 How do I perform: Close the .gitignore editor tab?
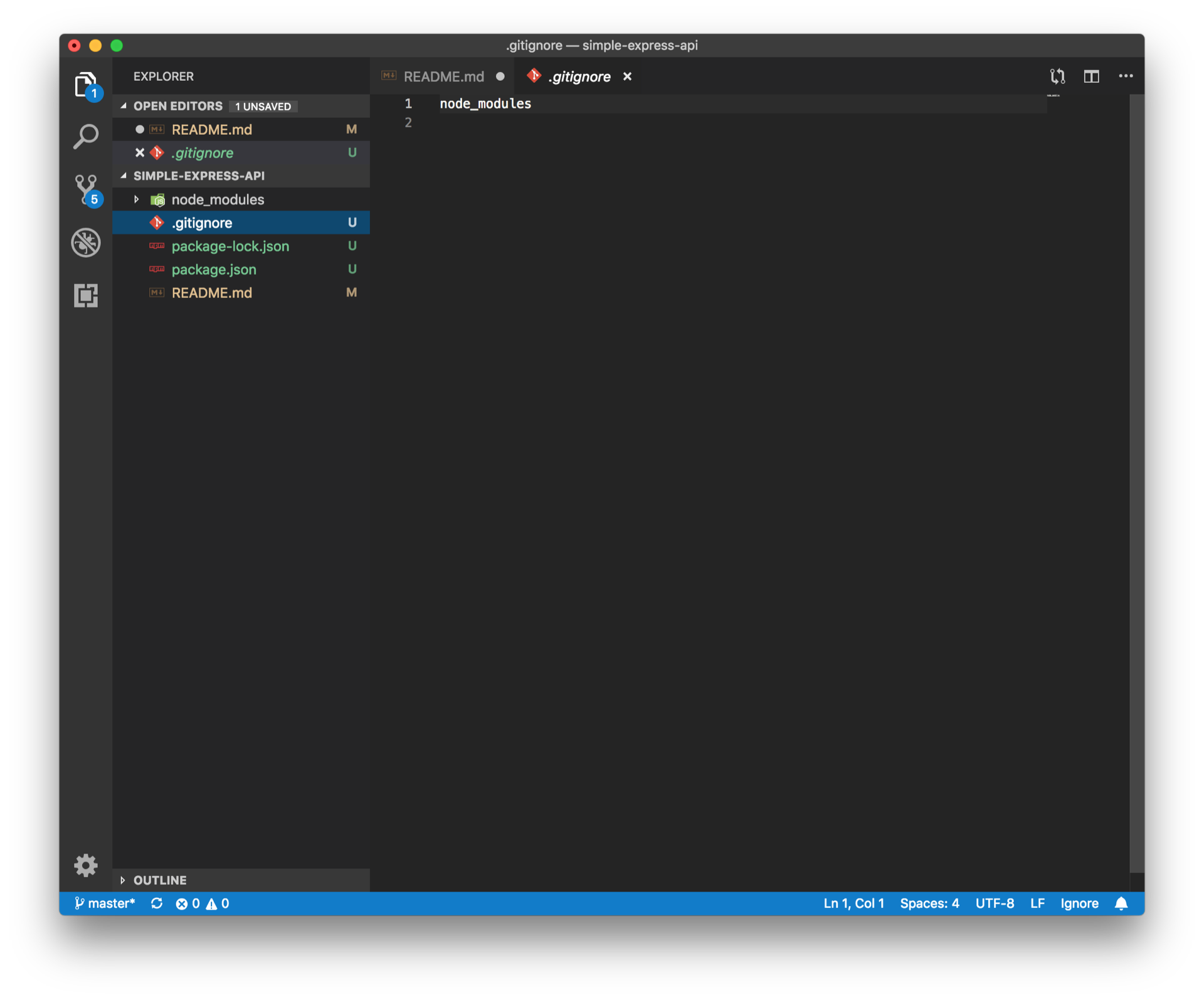click(x=627, y=76)
